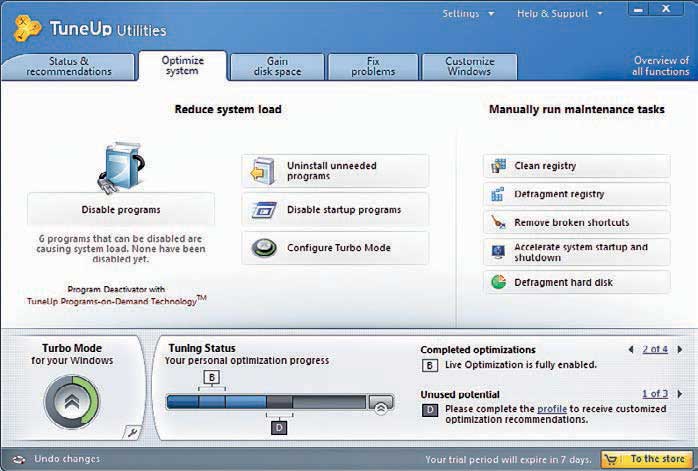Image resolution: width=698 pixels, height=471 pixels.
Task: Click the shopping cart icon on To the store
Action: click(x=612, y=459)
